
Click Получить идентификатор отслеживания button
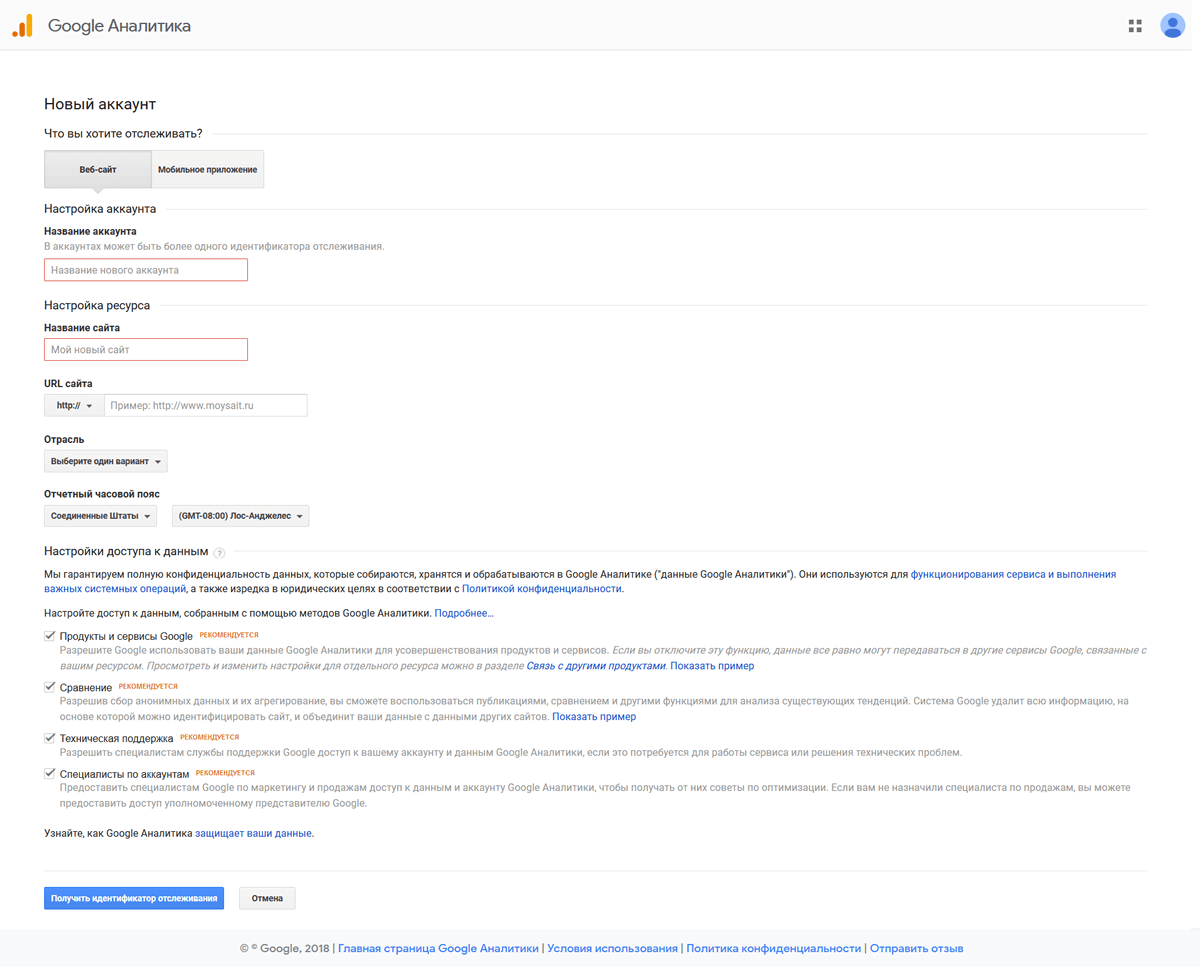(x=134, y=898)
